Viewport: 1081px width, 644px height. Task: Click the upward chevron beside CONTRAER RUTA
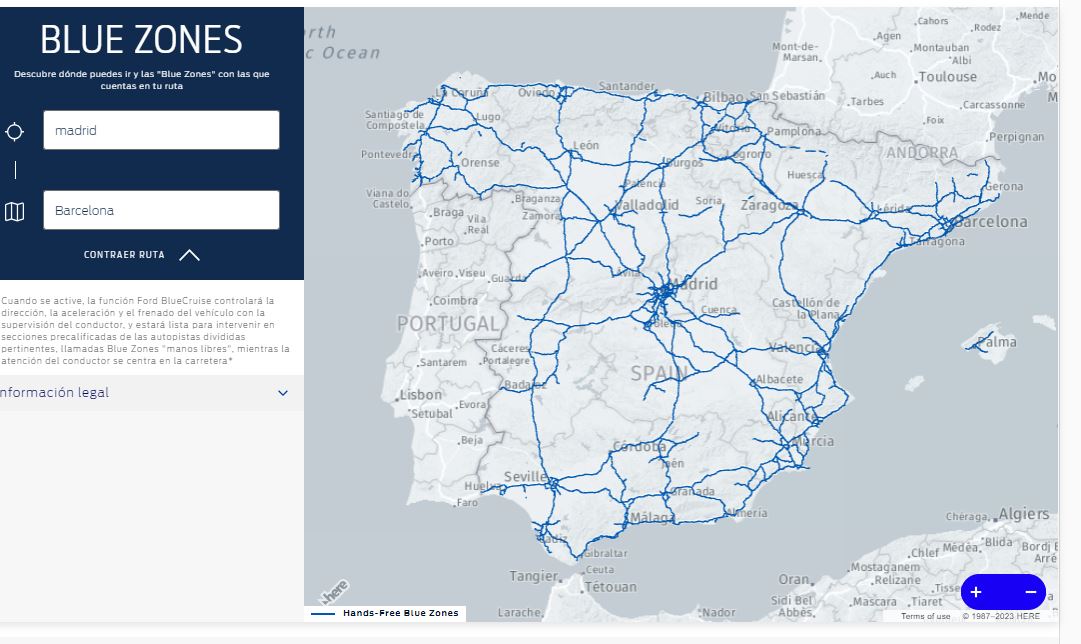pos(189,255)
